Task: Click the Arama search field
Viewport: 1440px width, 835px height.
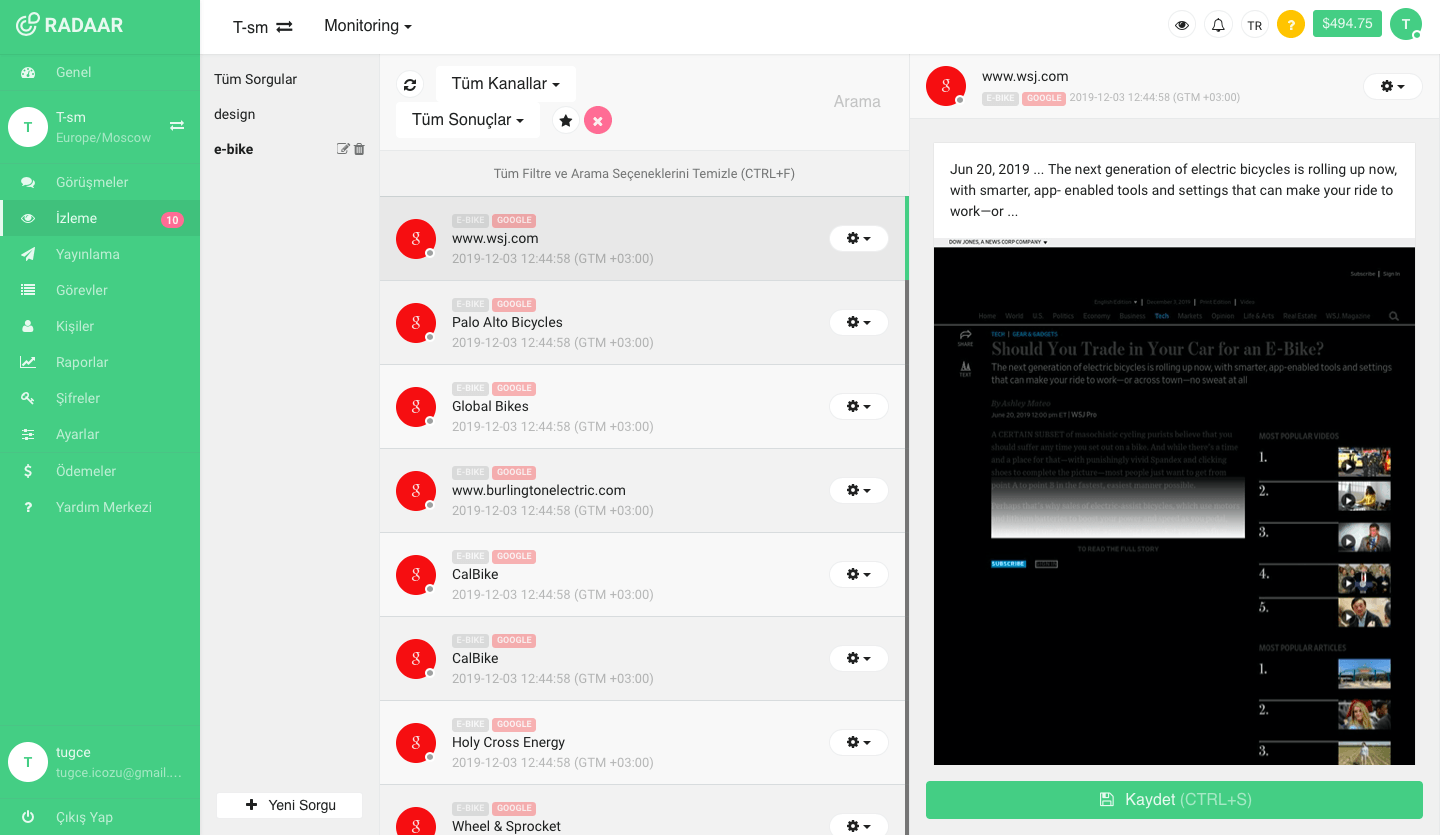Action: pyautogui.click(x=856, y=101)
